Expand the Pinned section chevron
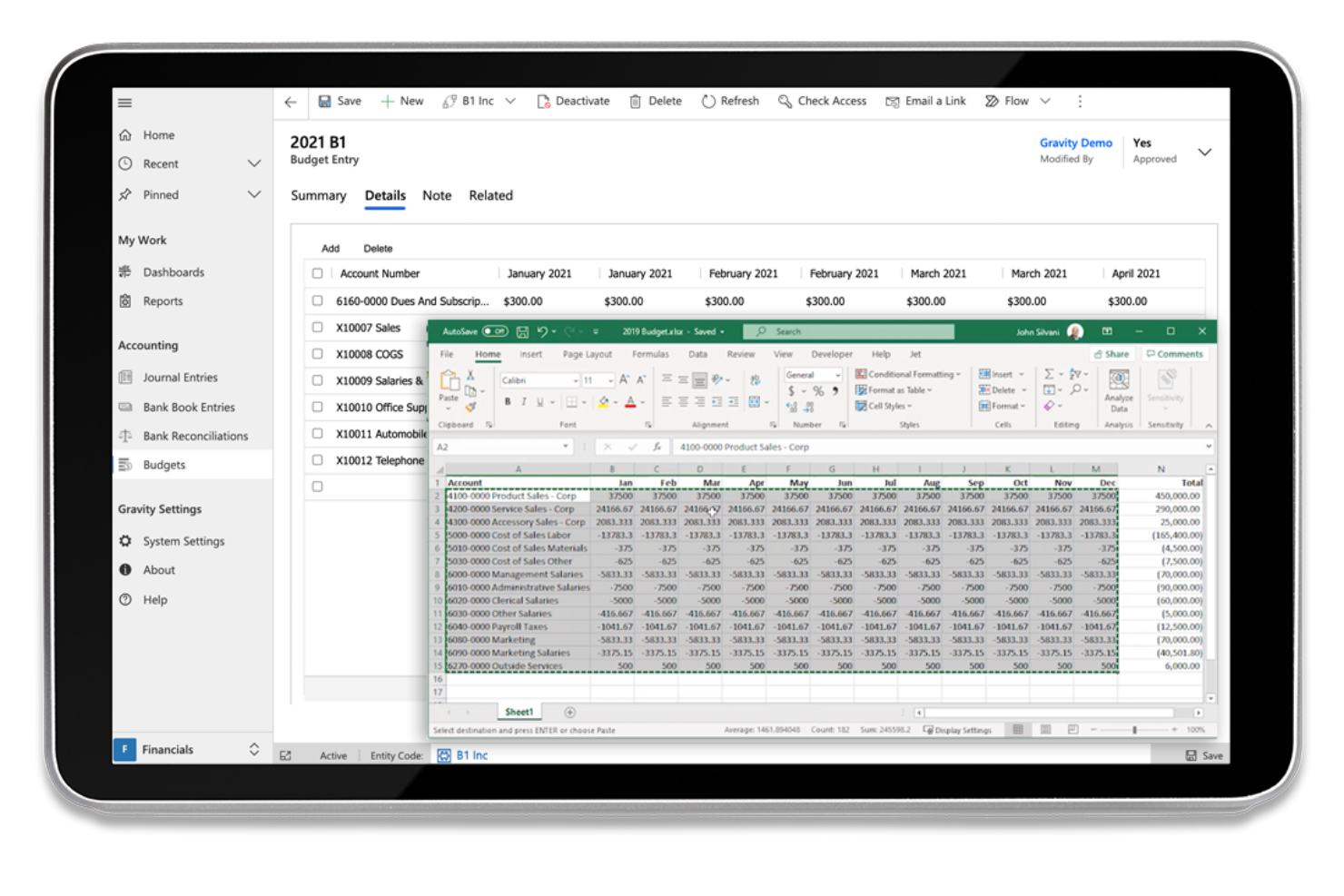The image size is (1344, 896). 254,194
